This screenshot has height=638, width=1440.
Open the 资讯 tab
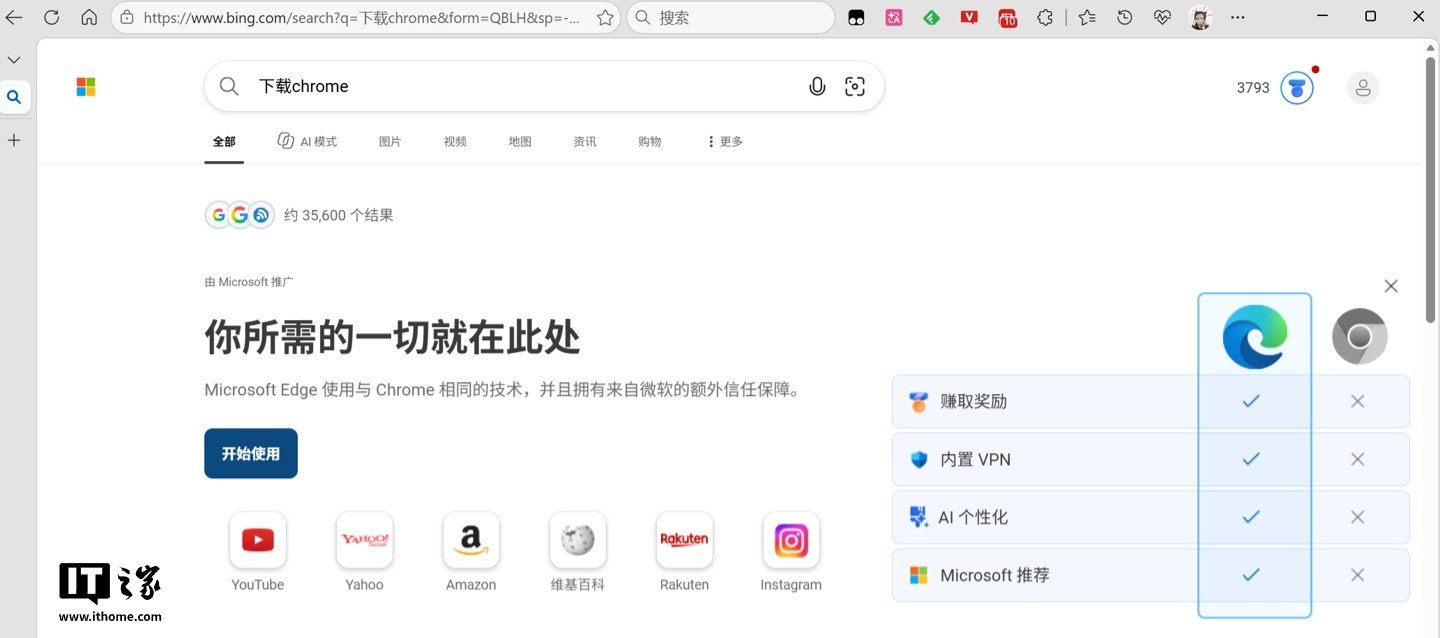tap(585, 142)
